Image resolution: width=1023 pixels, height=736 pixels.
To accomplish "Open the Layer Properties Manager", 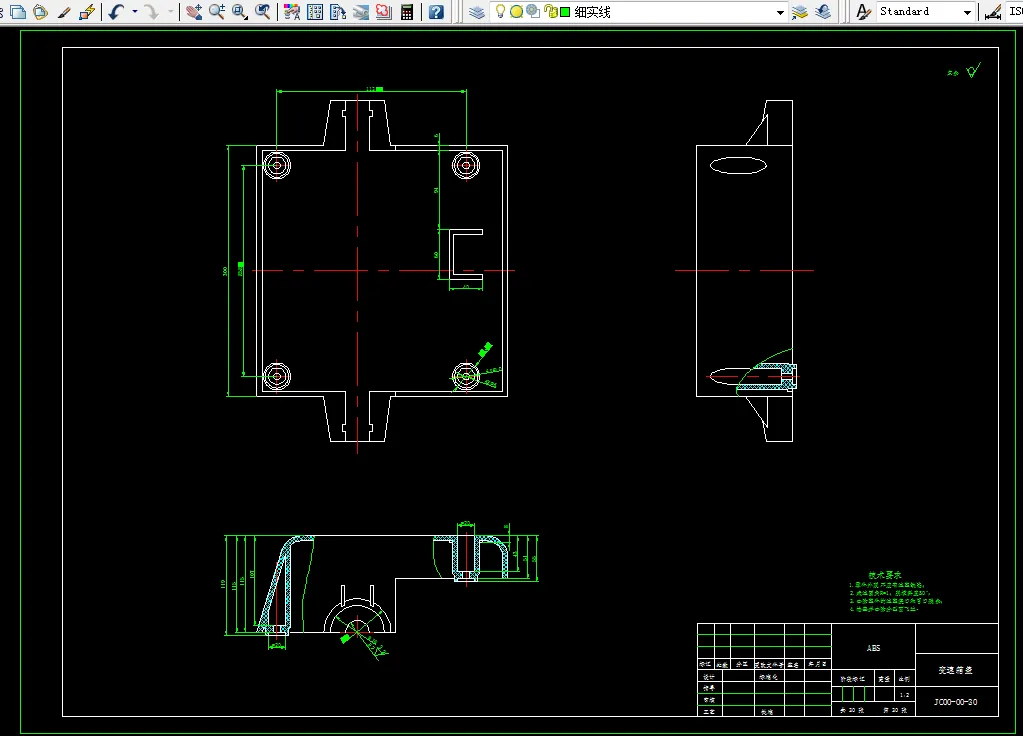I will 477,12.
